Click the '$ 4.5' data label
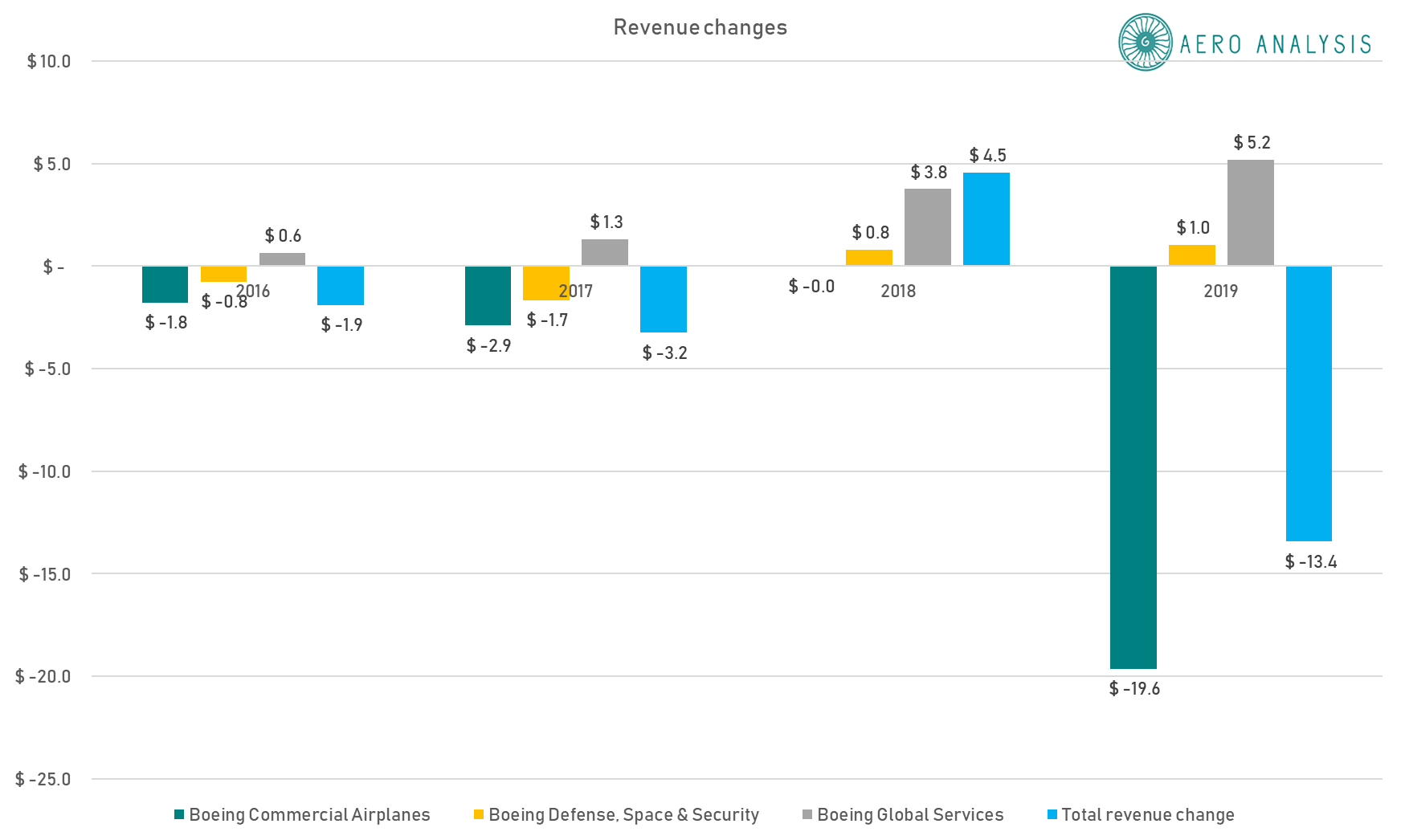 [x=987, y=156]
